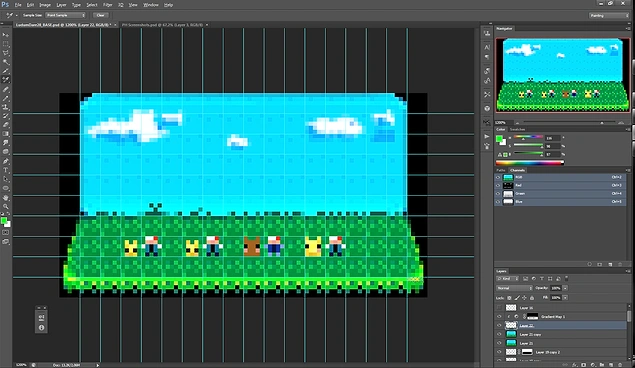Open the Window menu
The image size is (635, 368).
pyautogui.click(x=151, y=5)
